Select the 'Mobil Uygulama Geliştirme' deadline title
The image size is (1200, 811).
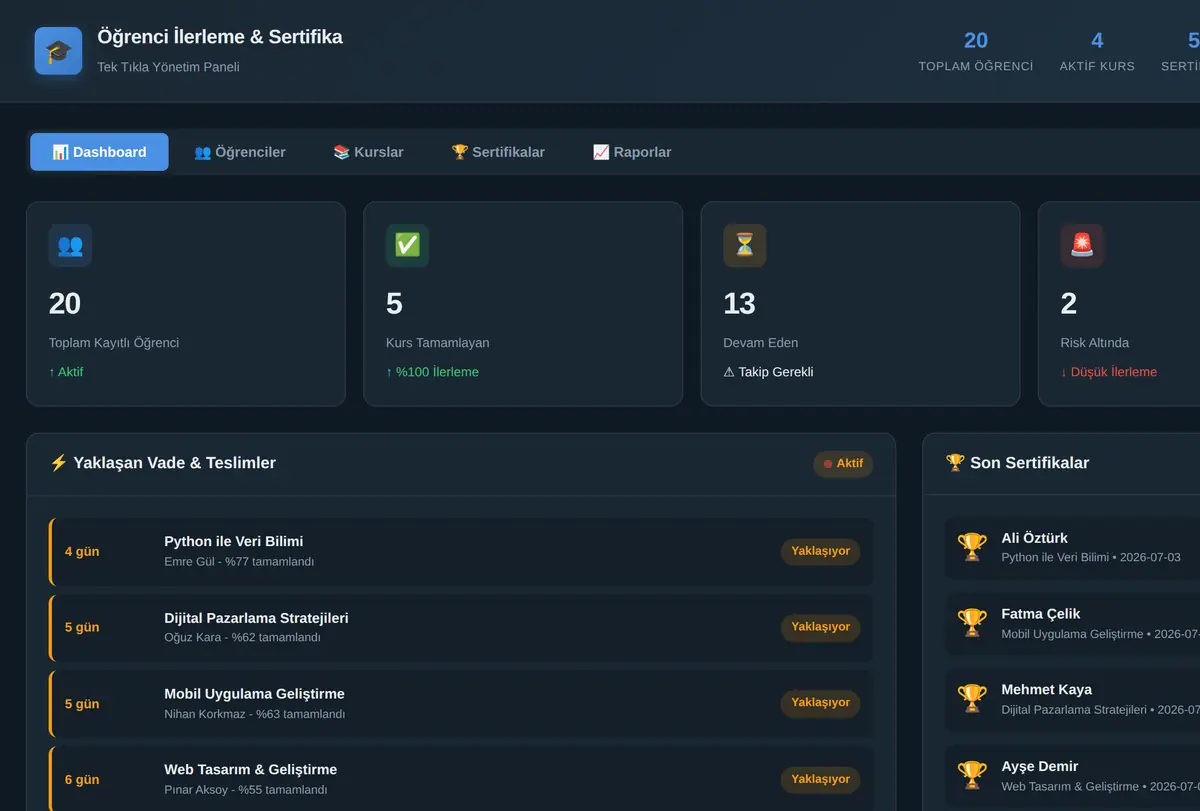pyautogui.click(x=255, y=694)
